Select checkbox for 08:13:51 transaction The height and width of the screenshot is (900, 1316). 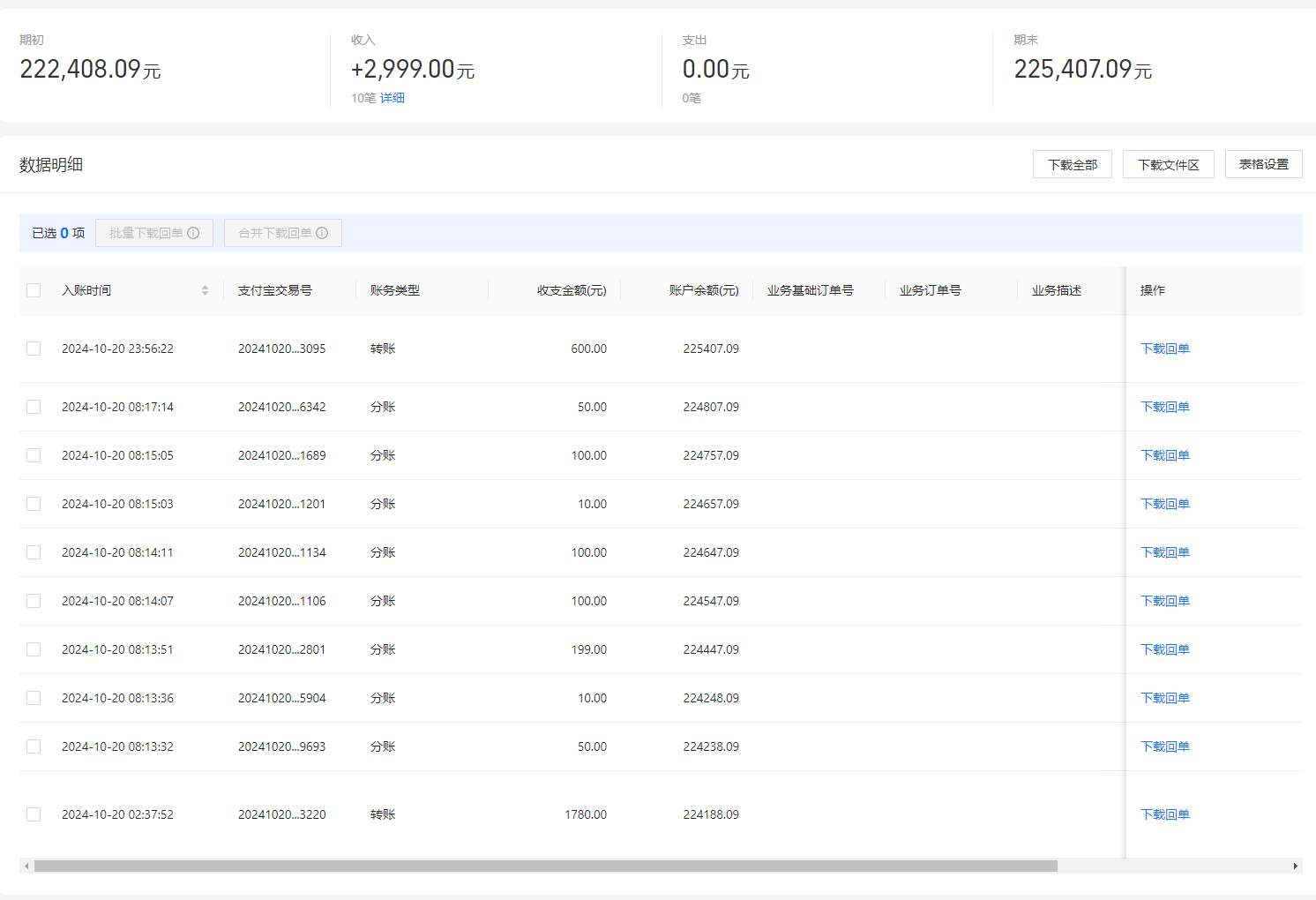coord(34,649)
